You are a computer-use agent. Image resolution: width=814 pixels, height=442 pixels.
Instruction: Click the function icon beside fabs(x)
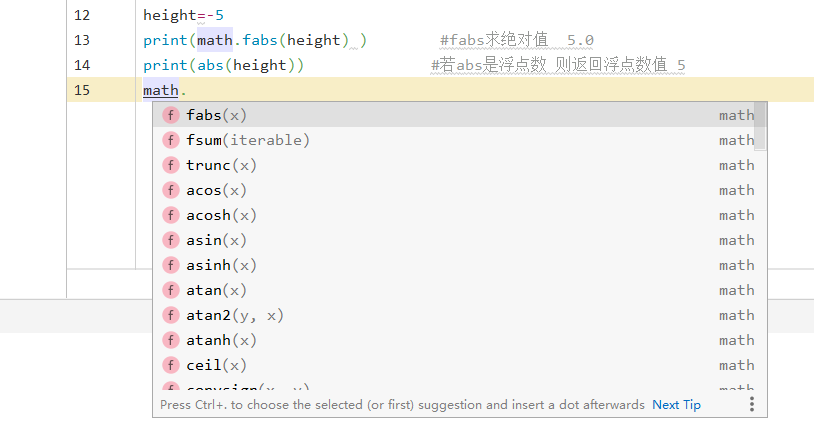pyautogui.click(x=171, y=115)
